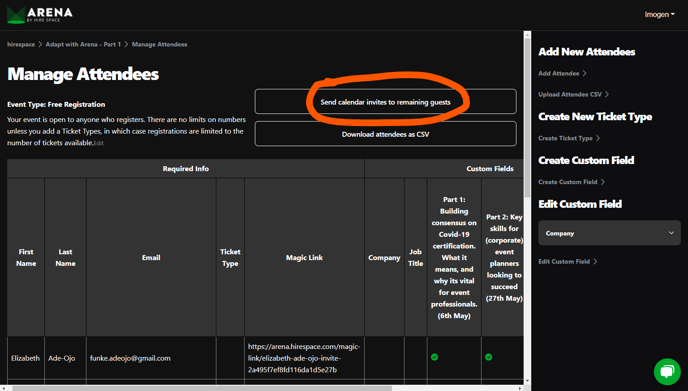Click the First Name column header
This screenshot has width=688, height=391.
click(x=26, y=258)
